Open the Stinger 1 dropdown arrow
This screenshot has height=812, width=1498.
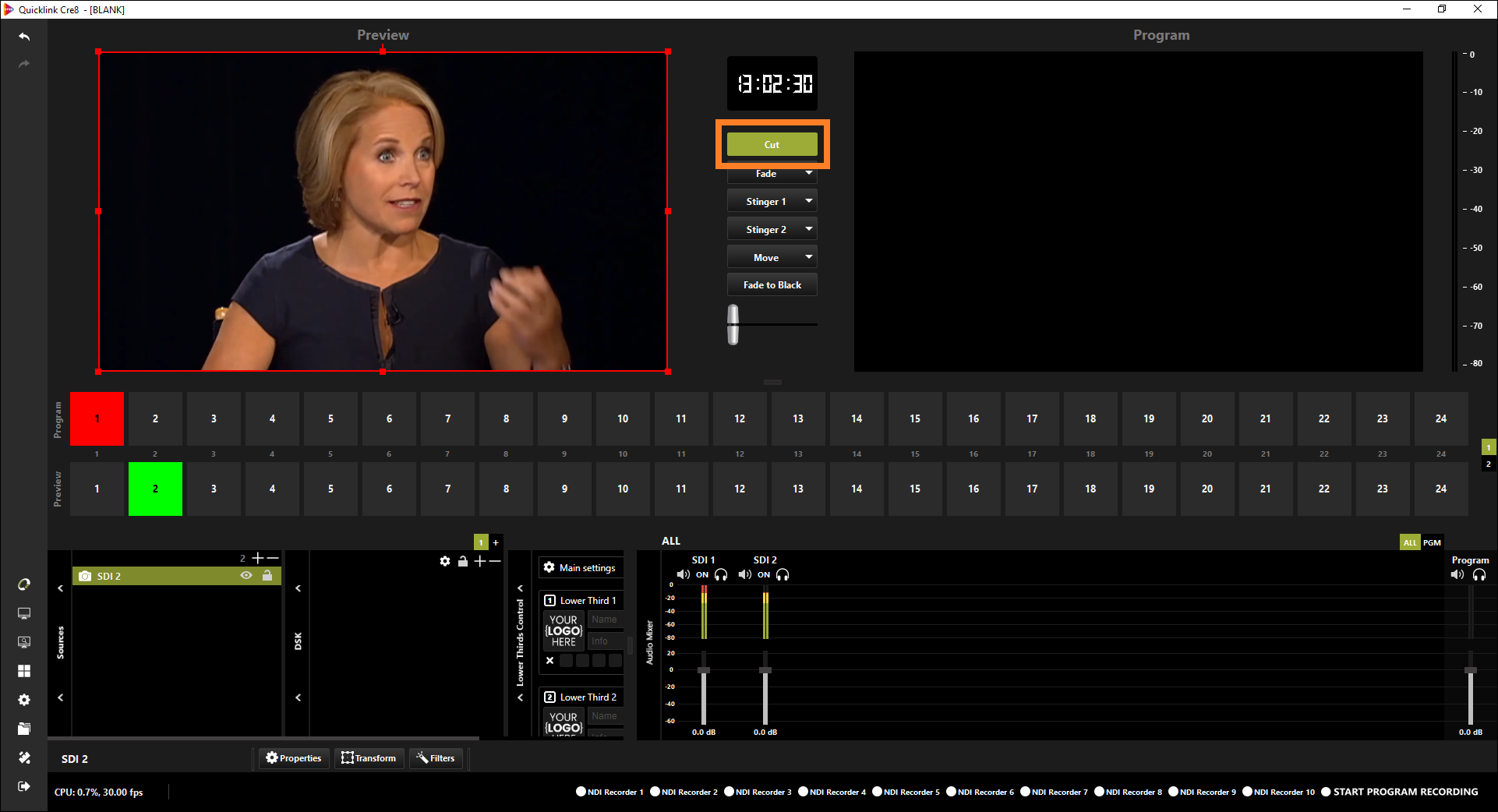tap(809, 201)
